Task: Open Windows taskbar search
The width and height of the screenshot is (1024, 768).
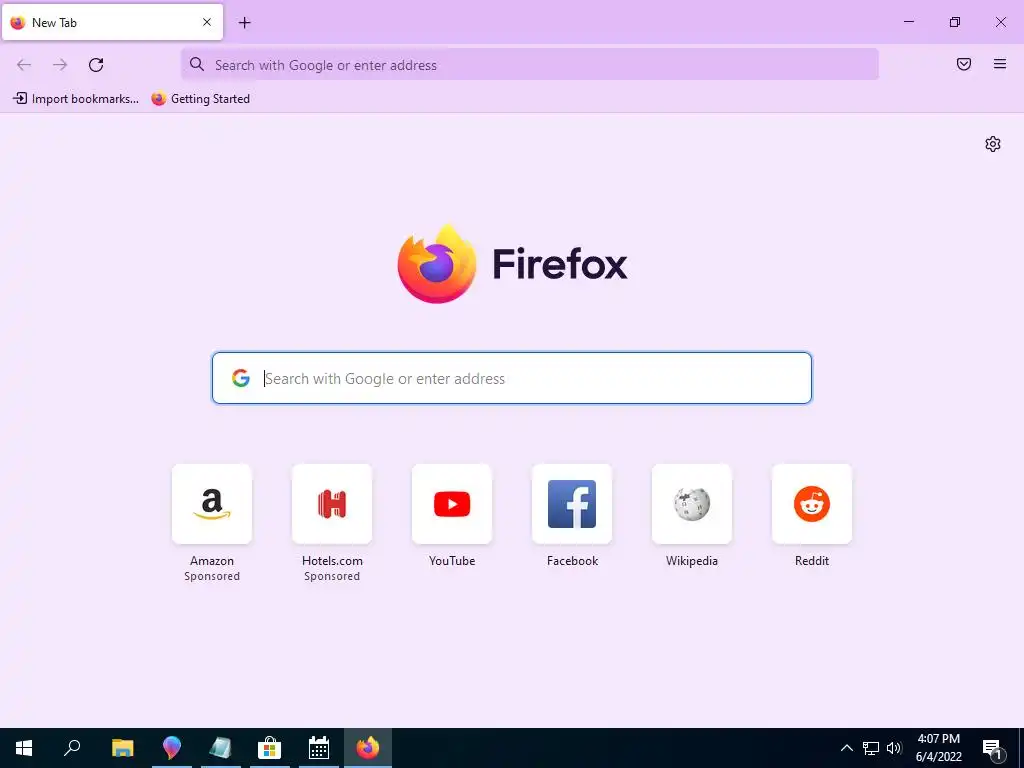Action: 72,748
